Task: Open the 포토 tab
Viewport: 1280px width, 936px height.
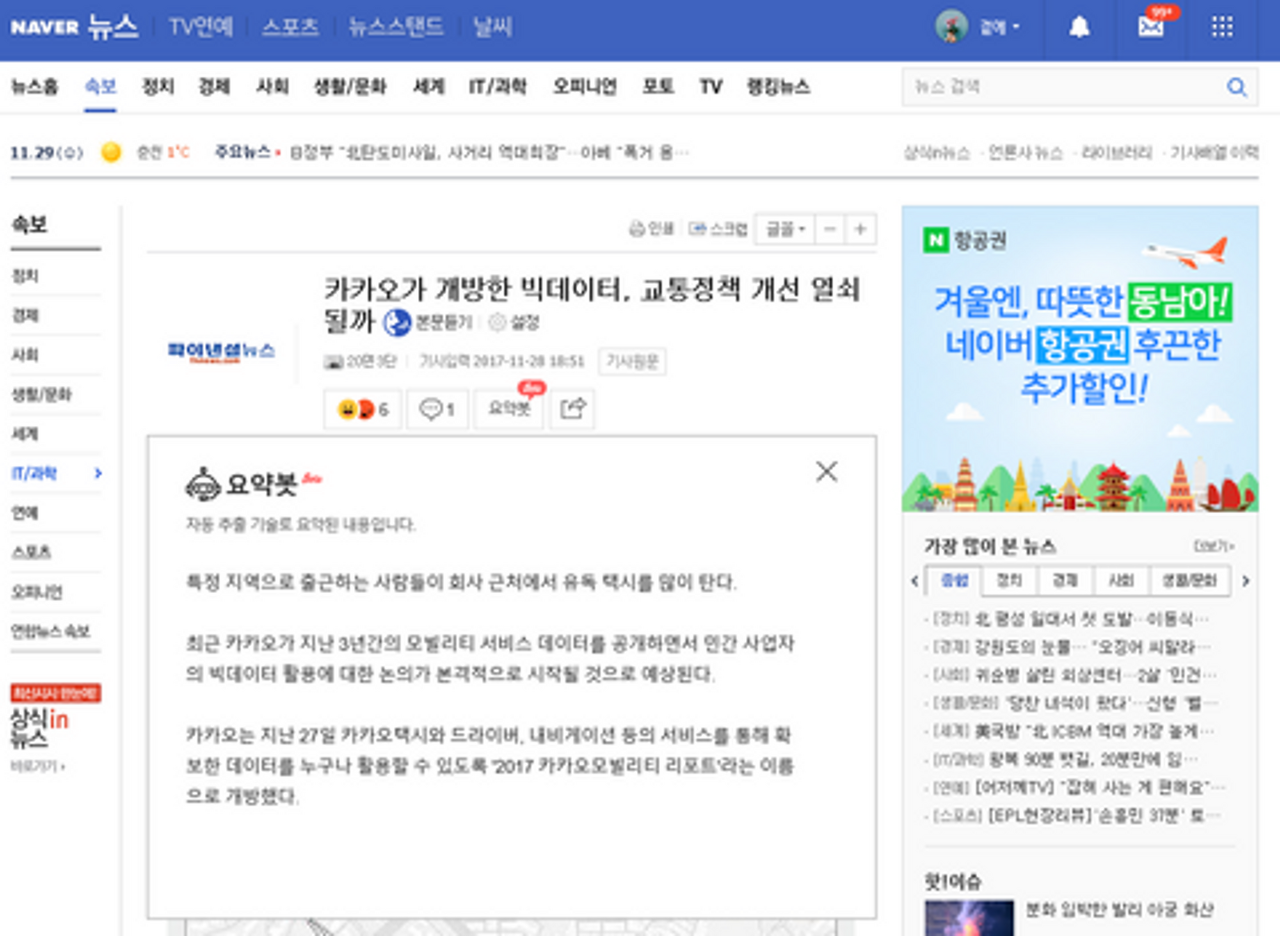Action: (658, 87)
